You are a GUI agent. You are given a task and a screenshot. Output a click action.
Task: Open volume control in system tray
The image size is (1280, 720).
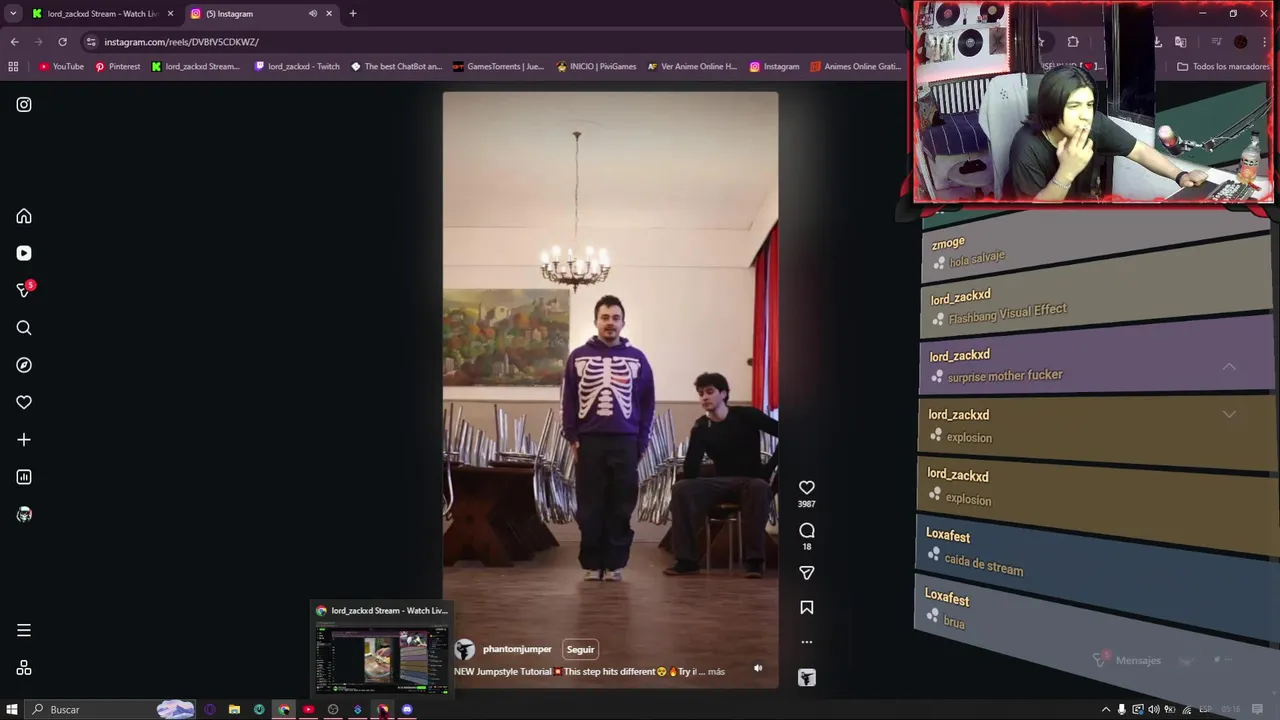click(x=1154, y=709)
